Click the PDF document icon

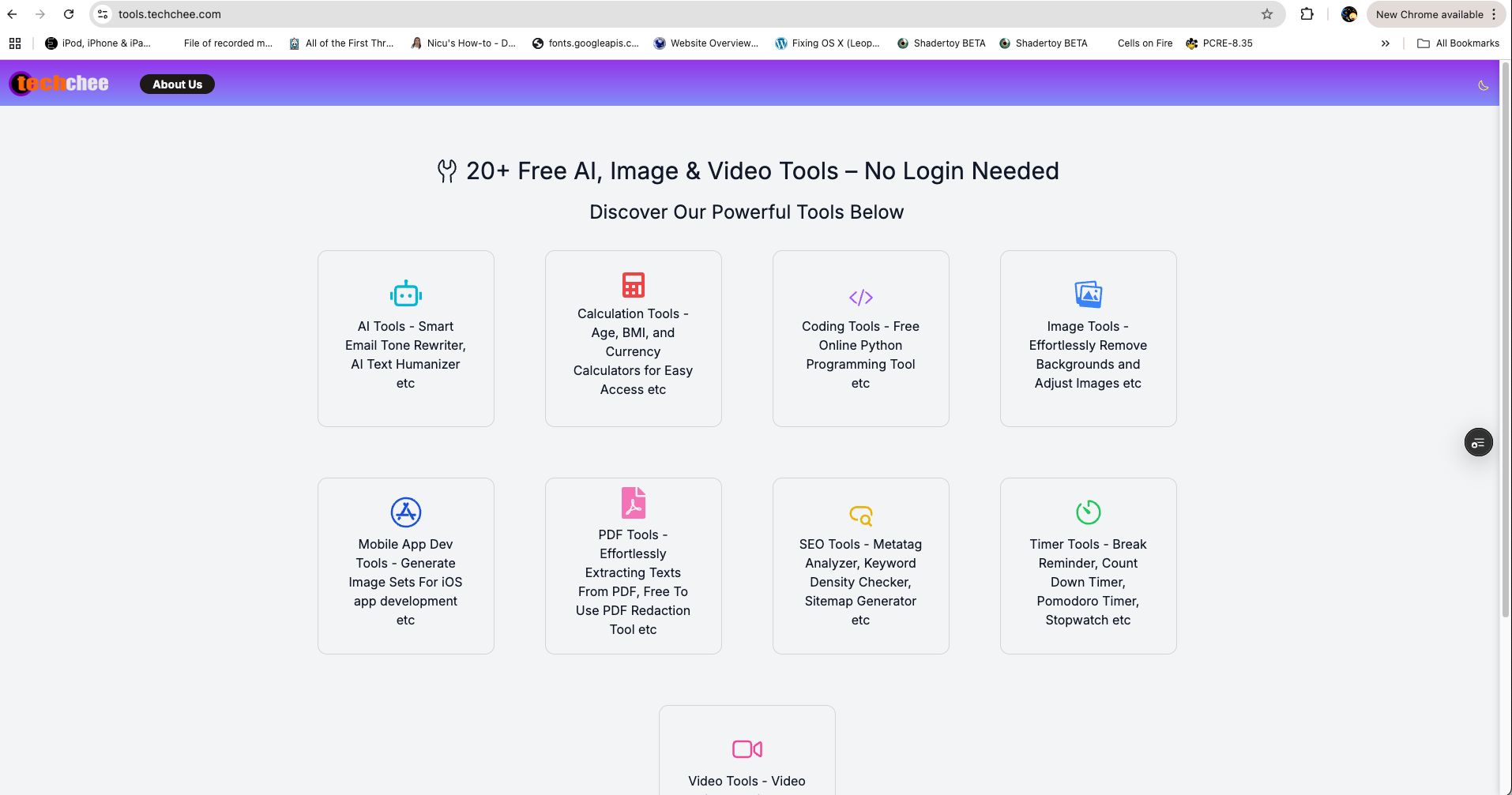632,503
